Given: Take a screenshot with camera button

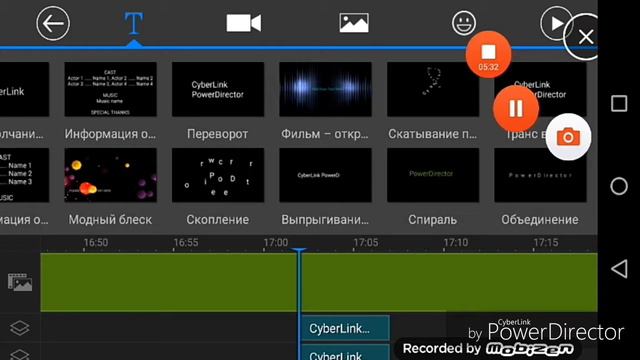Looking at the screenshot, I should (568, 137).
